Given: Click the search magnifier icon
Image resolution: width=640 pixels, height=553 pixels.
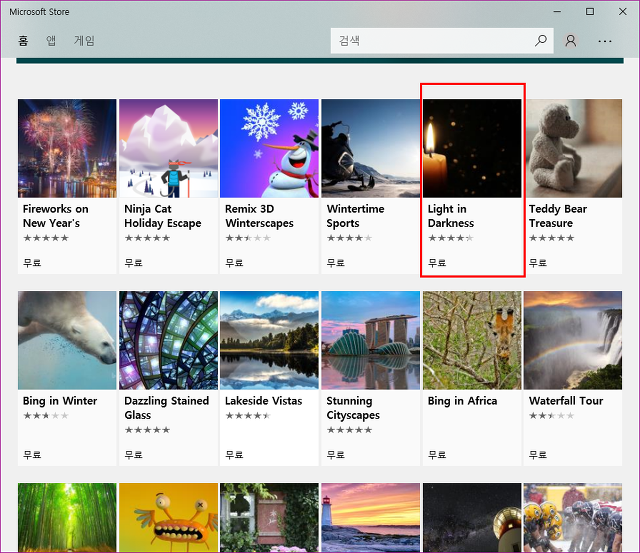Looking at the screenshot, I should [541, 40].
